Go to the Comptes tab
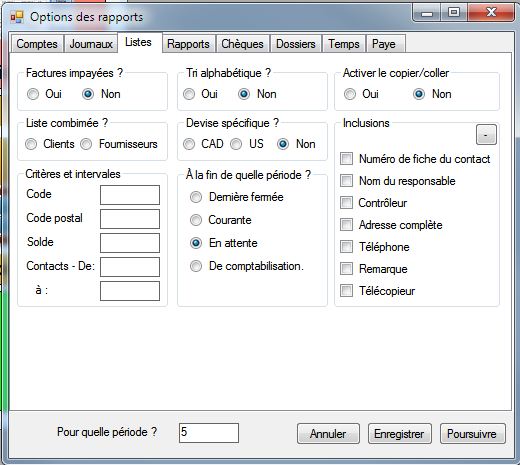 coord(37,44)
